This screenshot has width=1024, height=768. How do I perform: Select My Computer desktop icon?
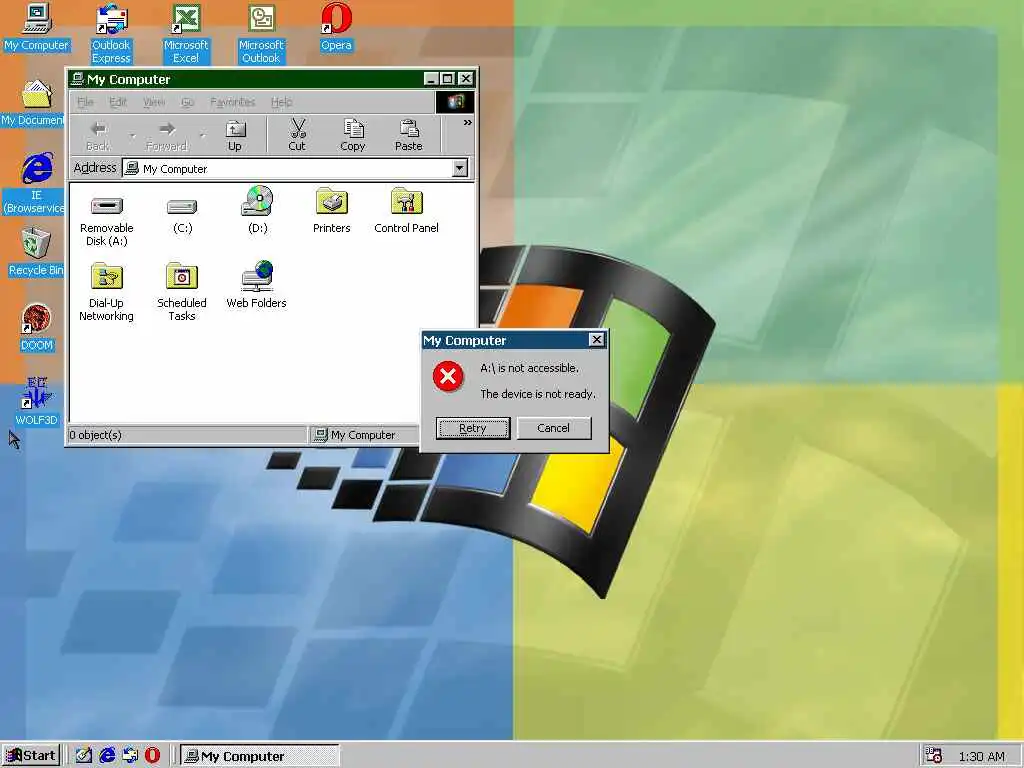(36, 27)
